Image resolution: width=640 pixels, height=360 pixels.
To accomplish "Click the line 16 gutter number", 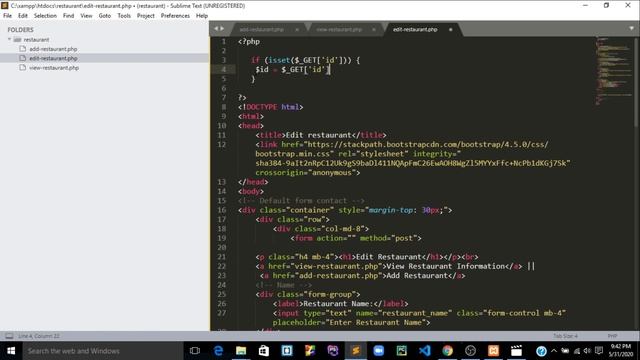I will tap(222, 210).
